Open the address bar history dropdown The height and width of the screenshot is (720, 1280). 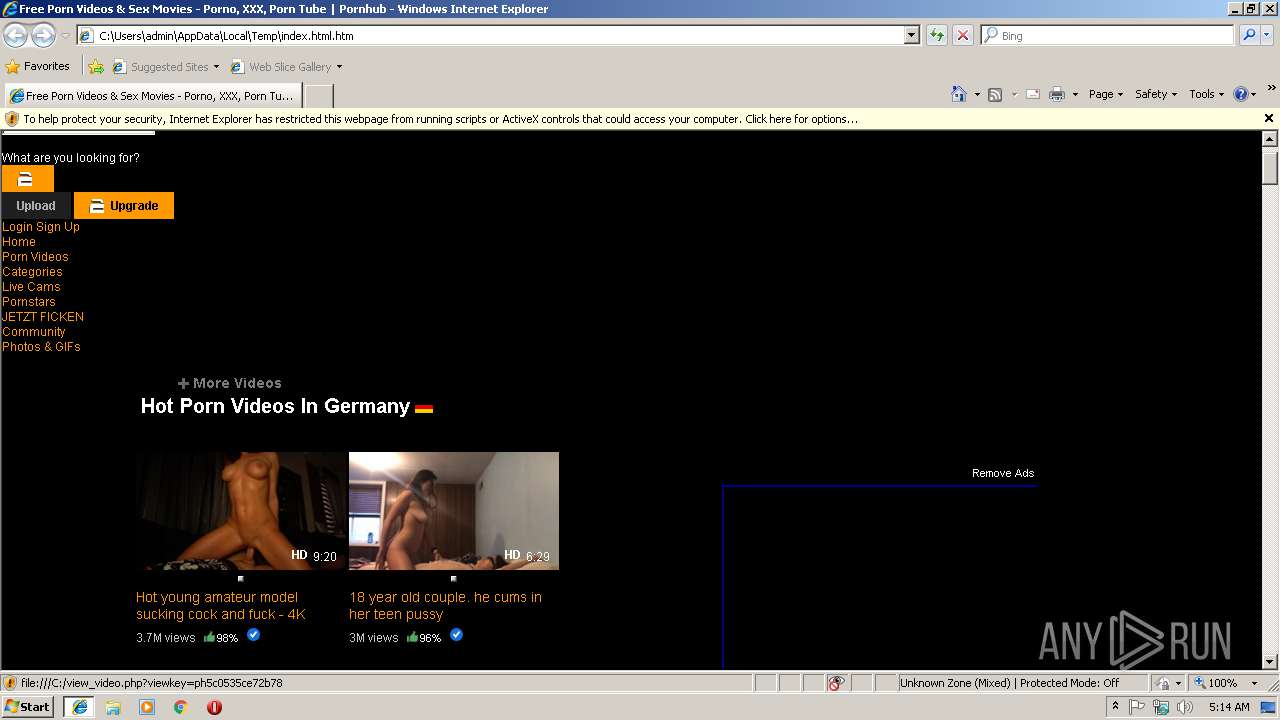[911, 35]
